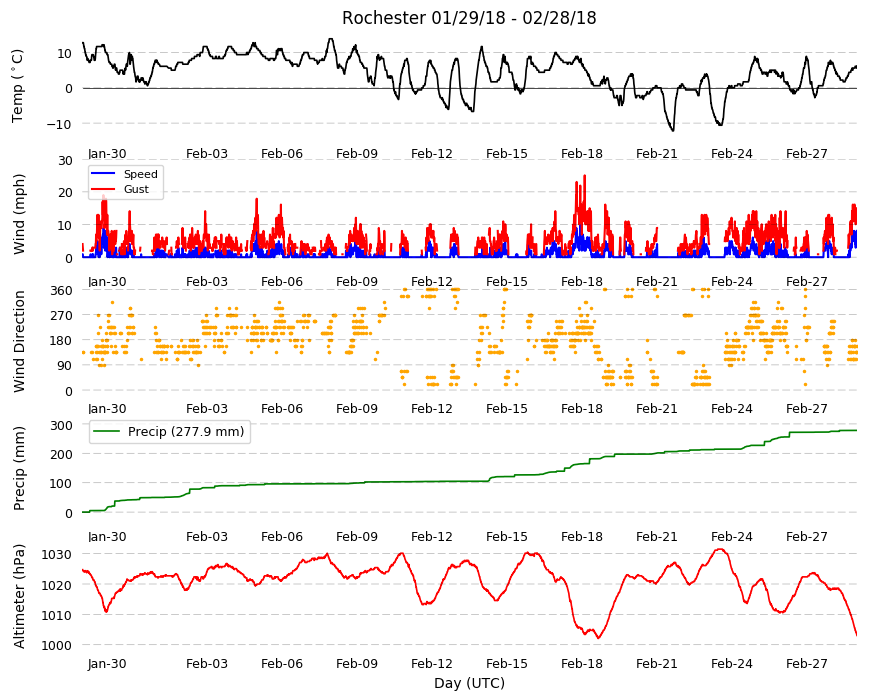870x700 pixels.
Task: Click the red Gust legend line
Action: coord(103,189)
